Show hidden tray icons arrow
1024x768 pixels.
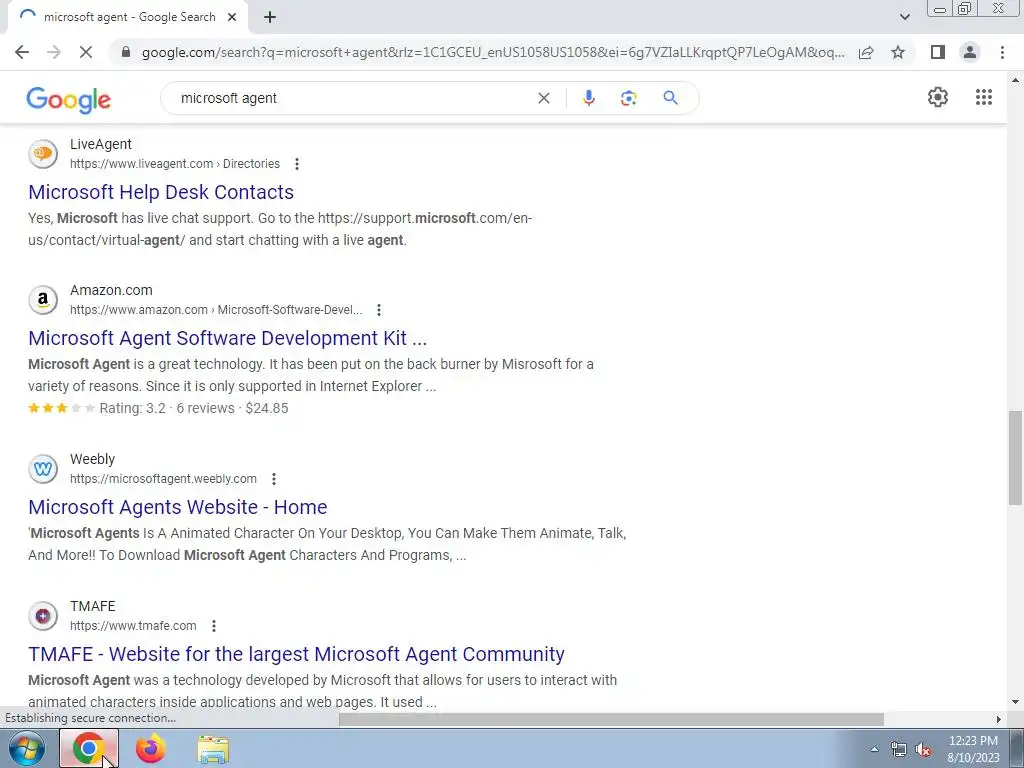coord(874,749)
